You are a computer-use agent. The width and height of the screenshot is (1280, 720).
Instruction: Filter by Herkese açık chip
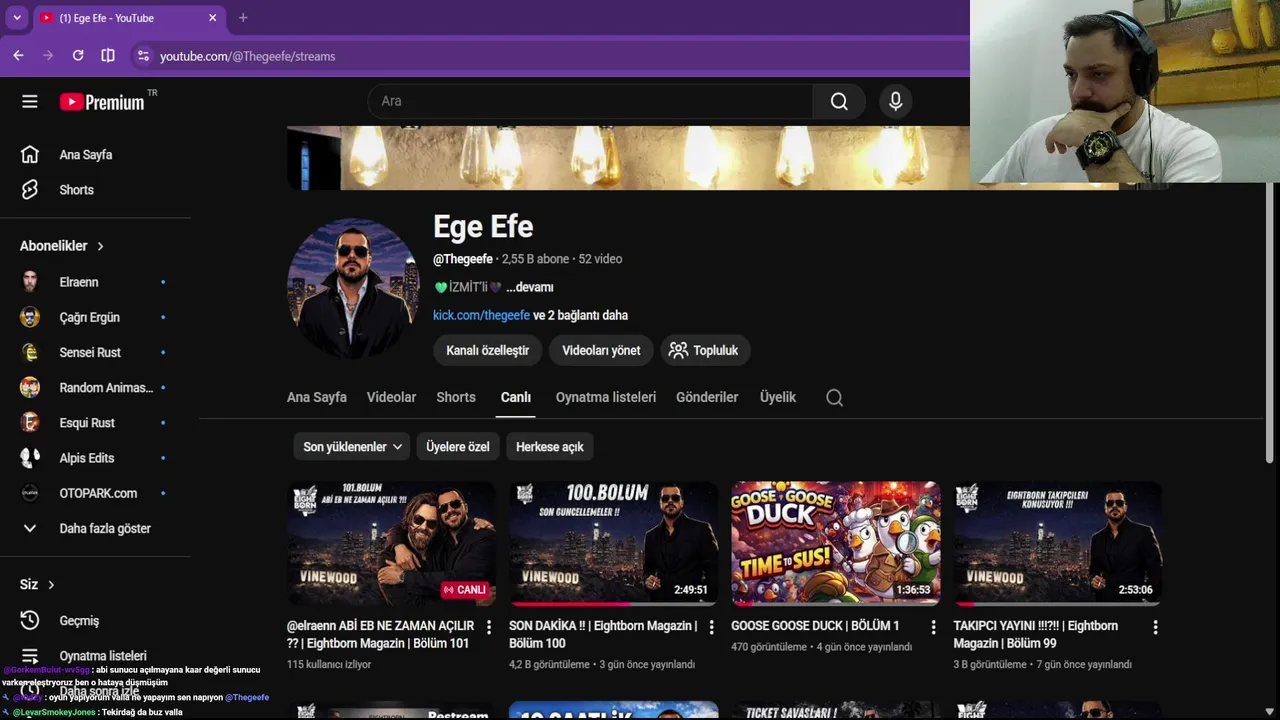point(549,447)
